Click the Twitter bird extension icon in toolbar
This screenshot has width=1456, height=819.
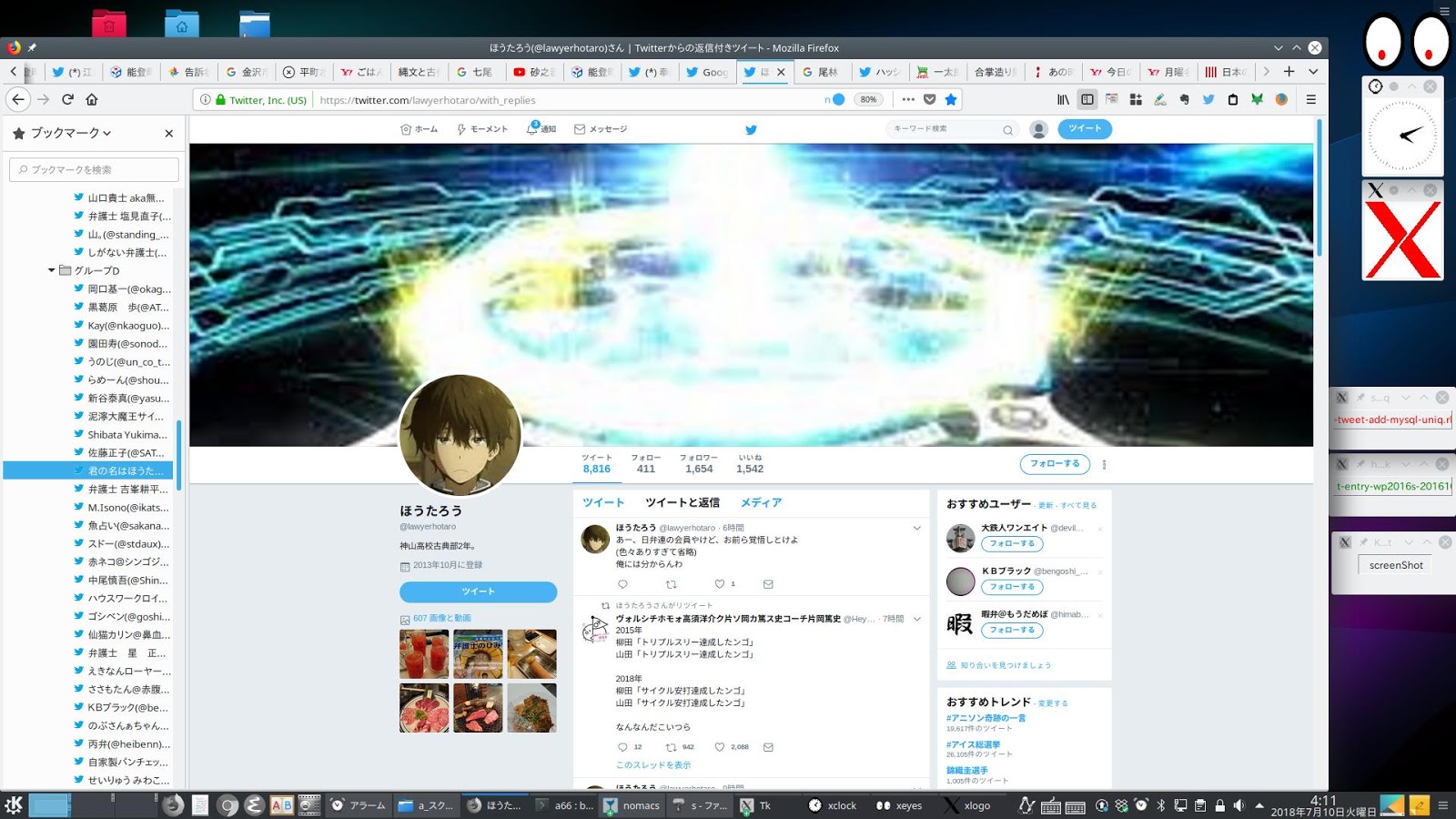(x=1208, y=99)
